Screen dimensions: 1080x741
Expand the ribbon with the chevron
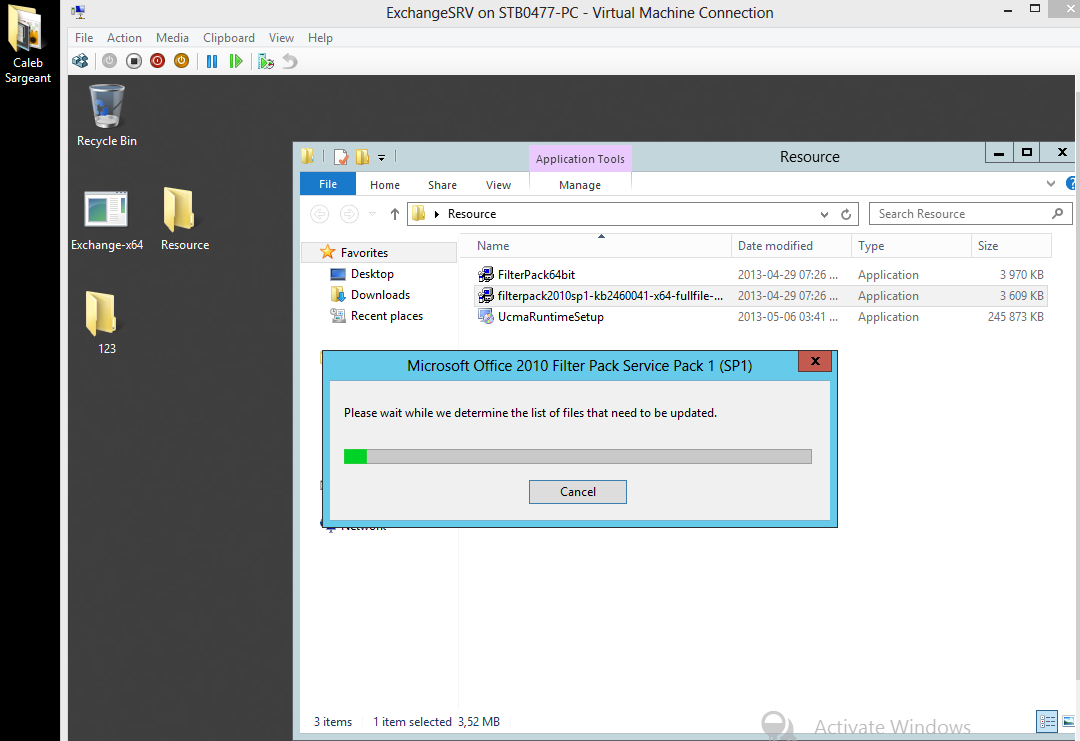(x=1050, y=184)
